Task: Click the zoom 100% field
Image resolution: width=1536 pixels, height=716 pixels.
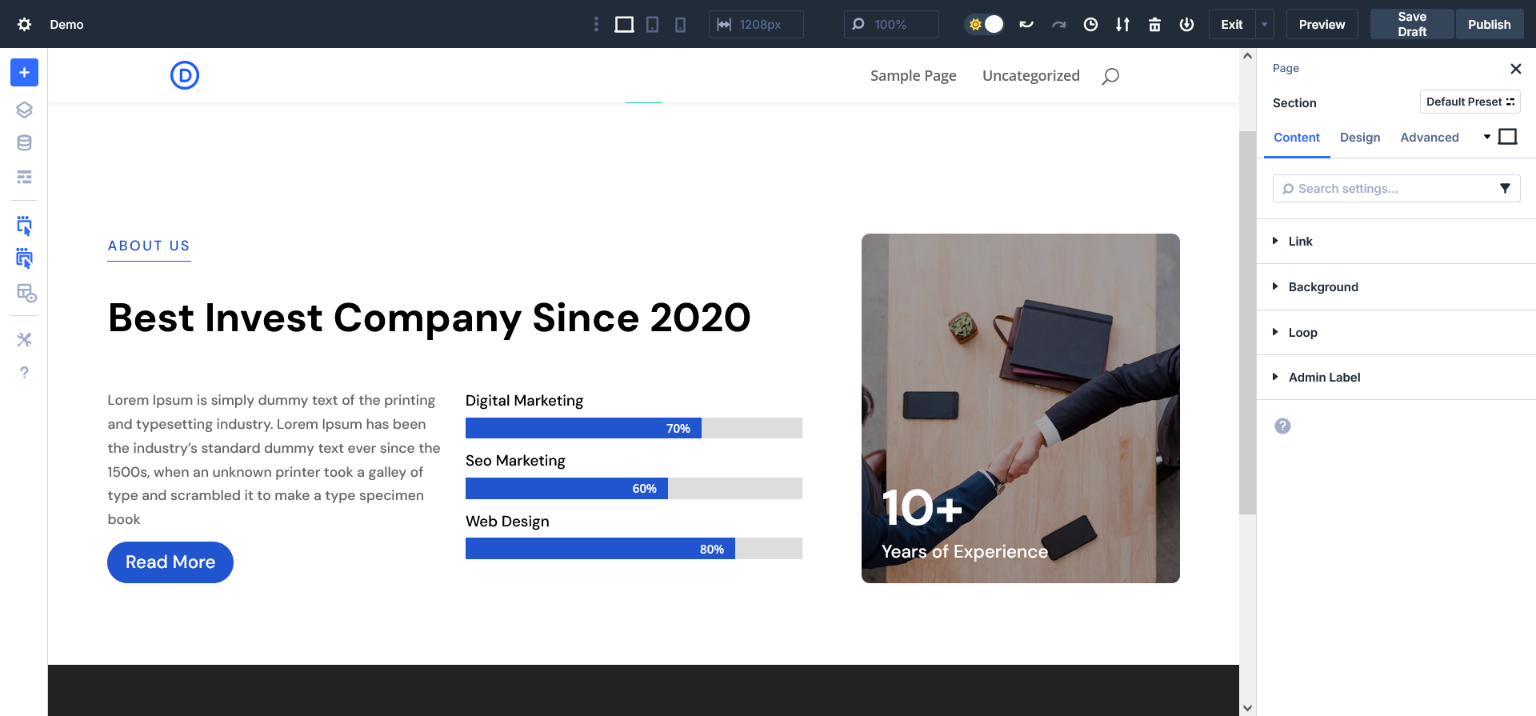Action: 891,24
